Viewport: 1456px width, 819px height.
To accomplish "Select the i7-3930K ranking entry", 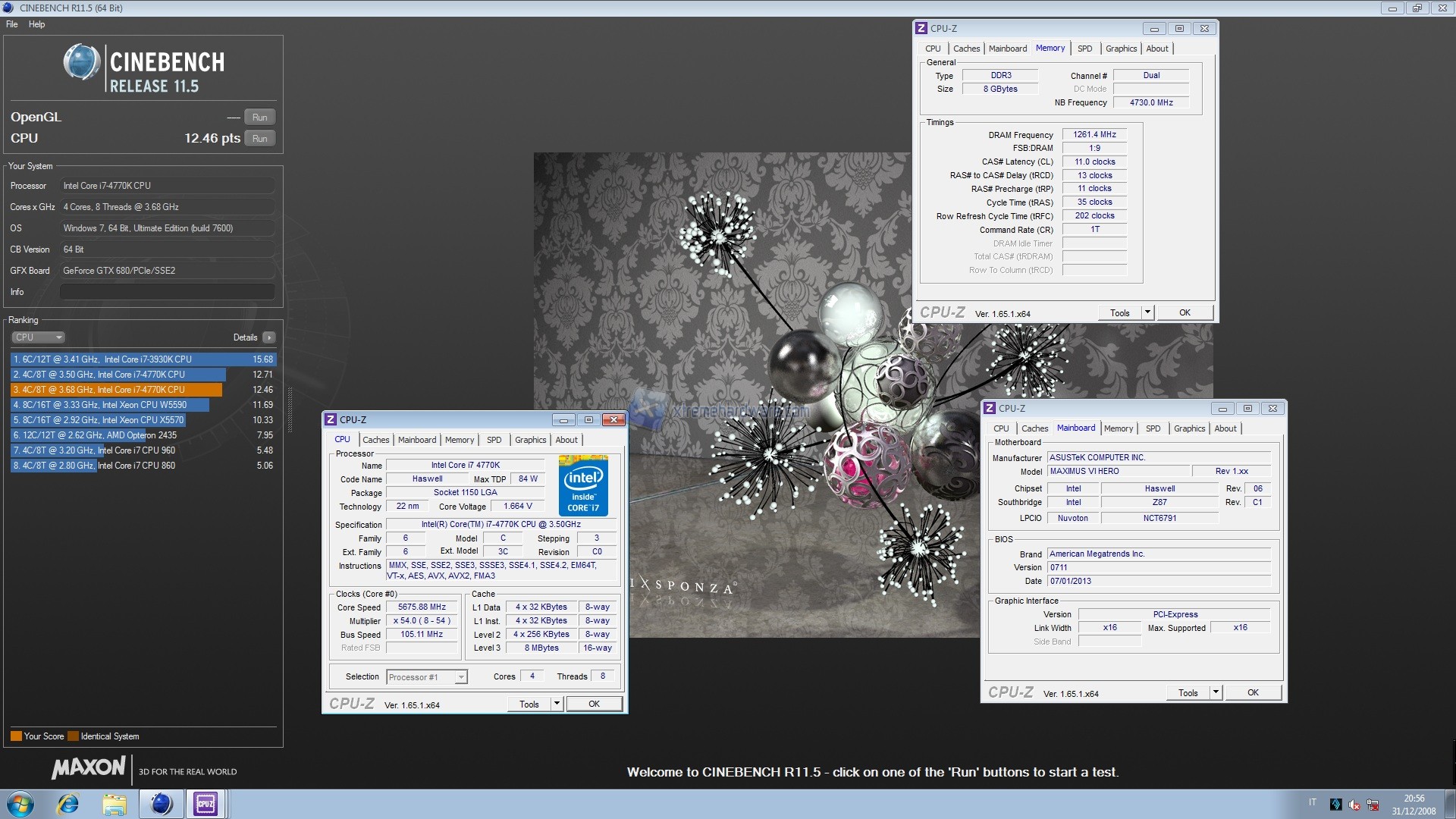I will tap(143, 359).
